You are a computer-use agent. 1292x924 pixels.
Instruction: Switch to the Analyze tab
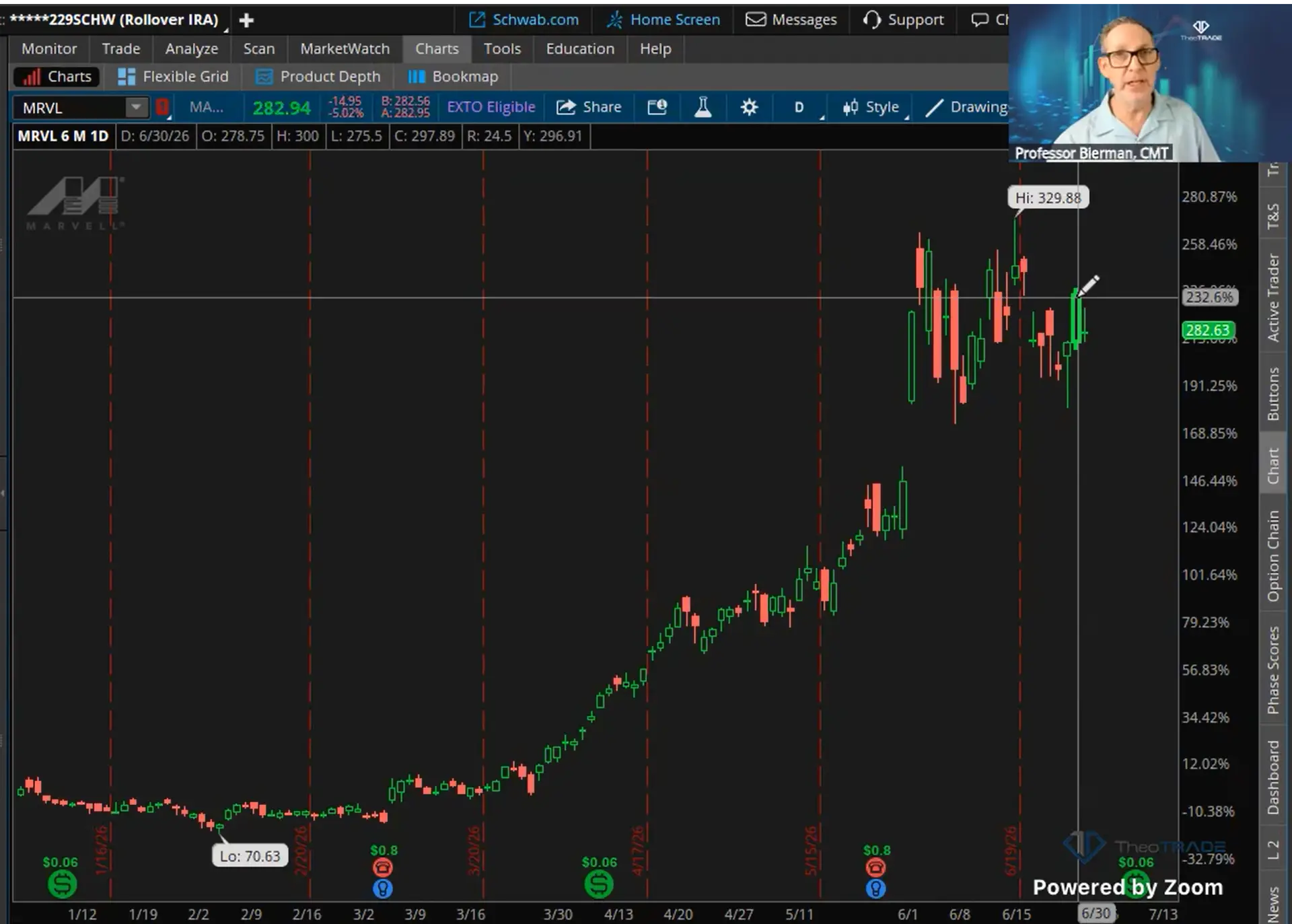point(192,49)
